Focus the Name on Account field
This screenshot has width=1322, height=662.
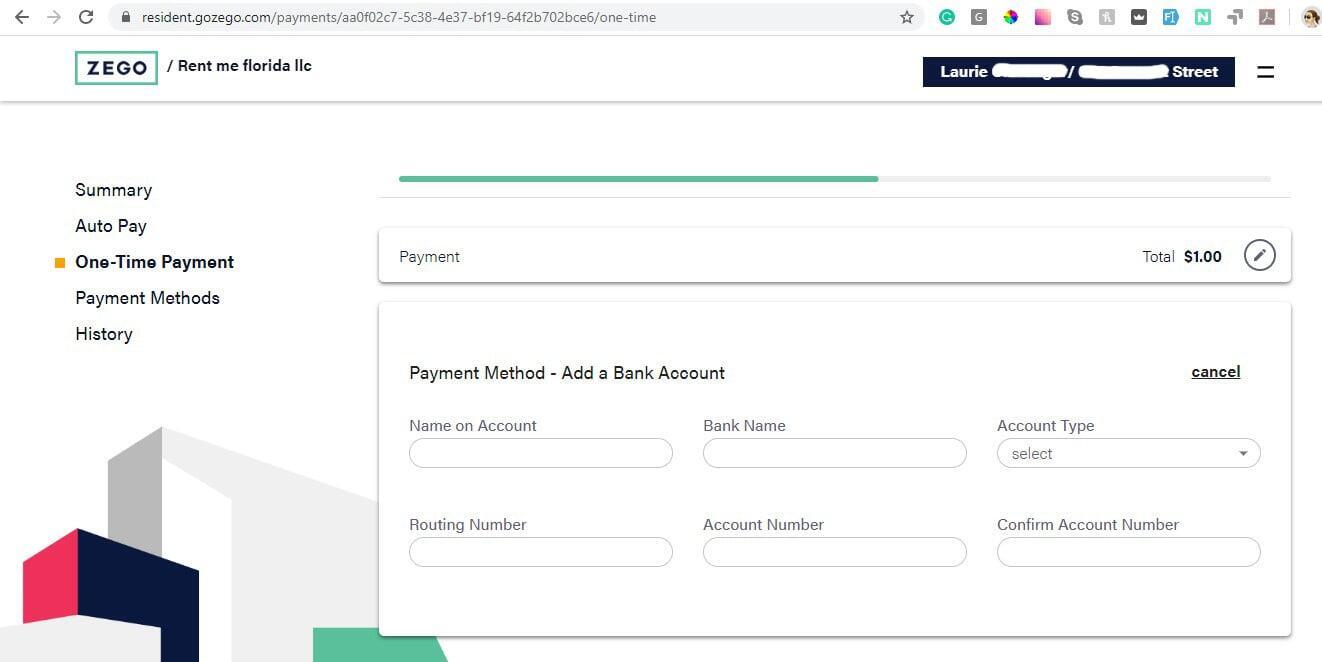click(541, 453)
